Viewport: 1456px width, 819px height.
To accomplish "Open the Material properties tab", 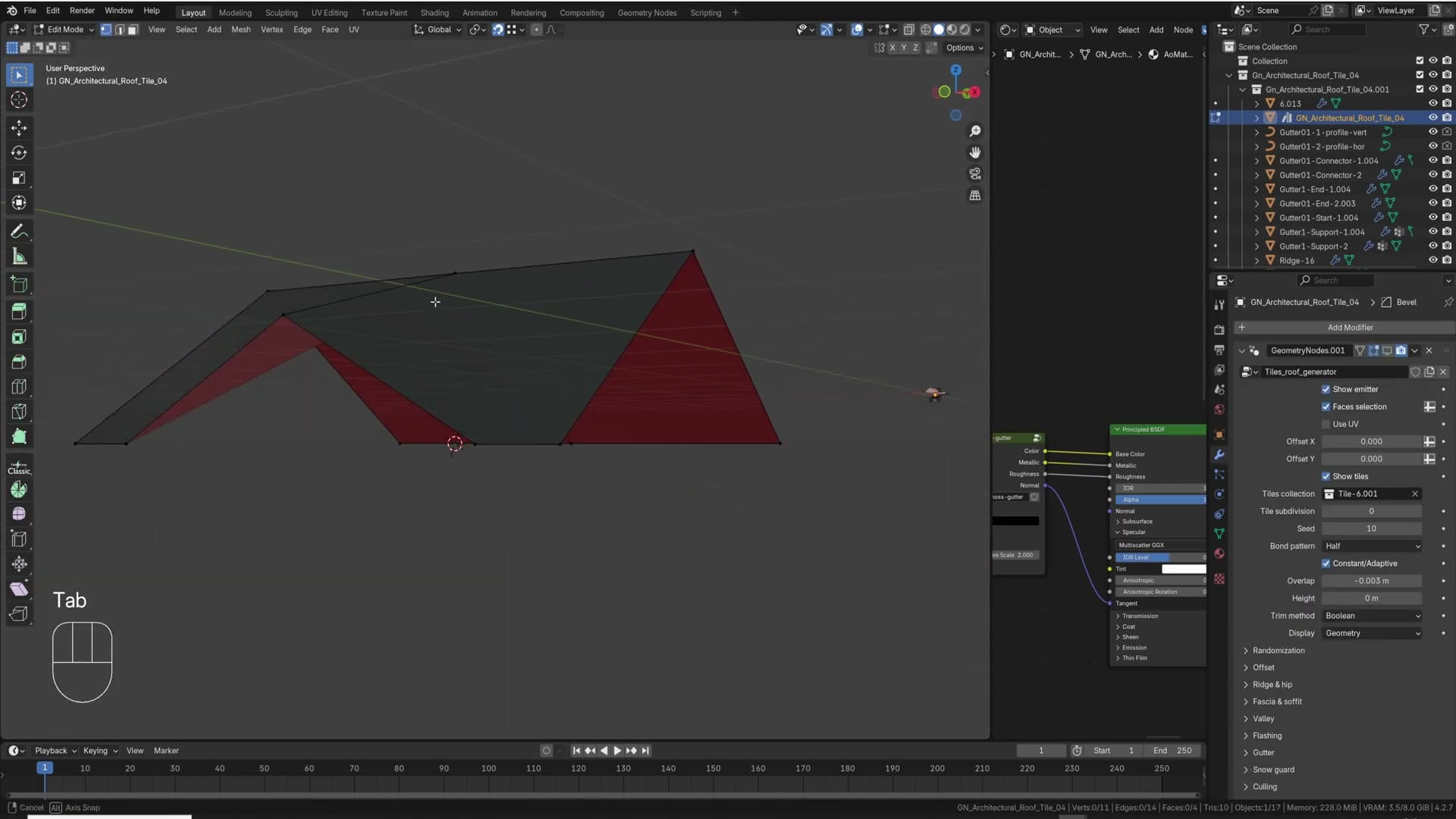I will click(1219, 553).
